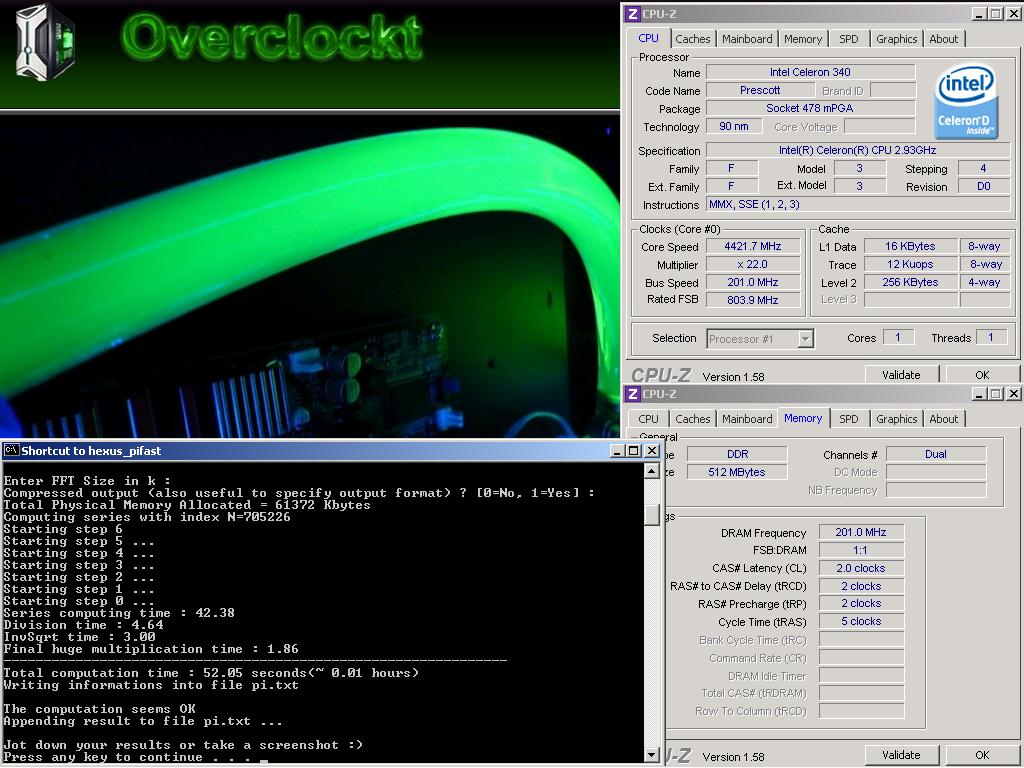The image size is (1024, 768).
Task: Click the computer case logo on banner
Action: pyautogui.click(x=44, y=43)
